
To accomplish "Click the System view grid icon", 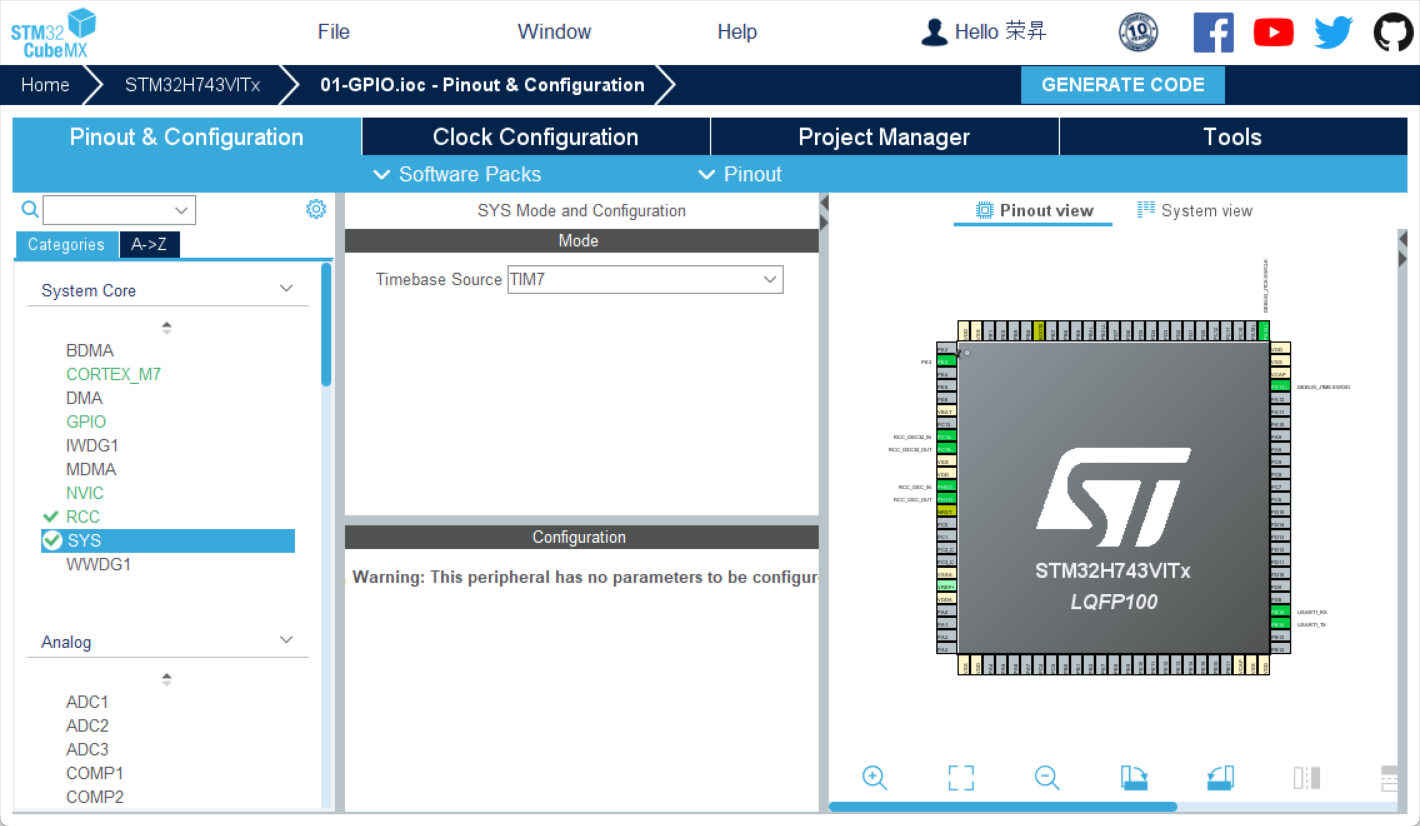I will (1146, 210).
